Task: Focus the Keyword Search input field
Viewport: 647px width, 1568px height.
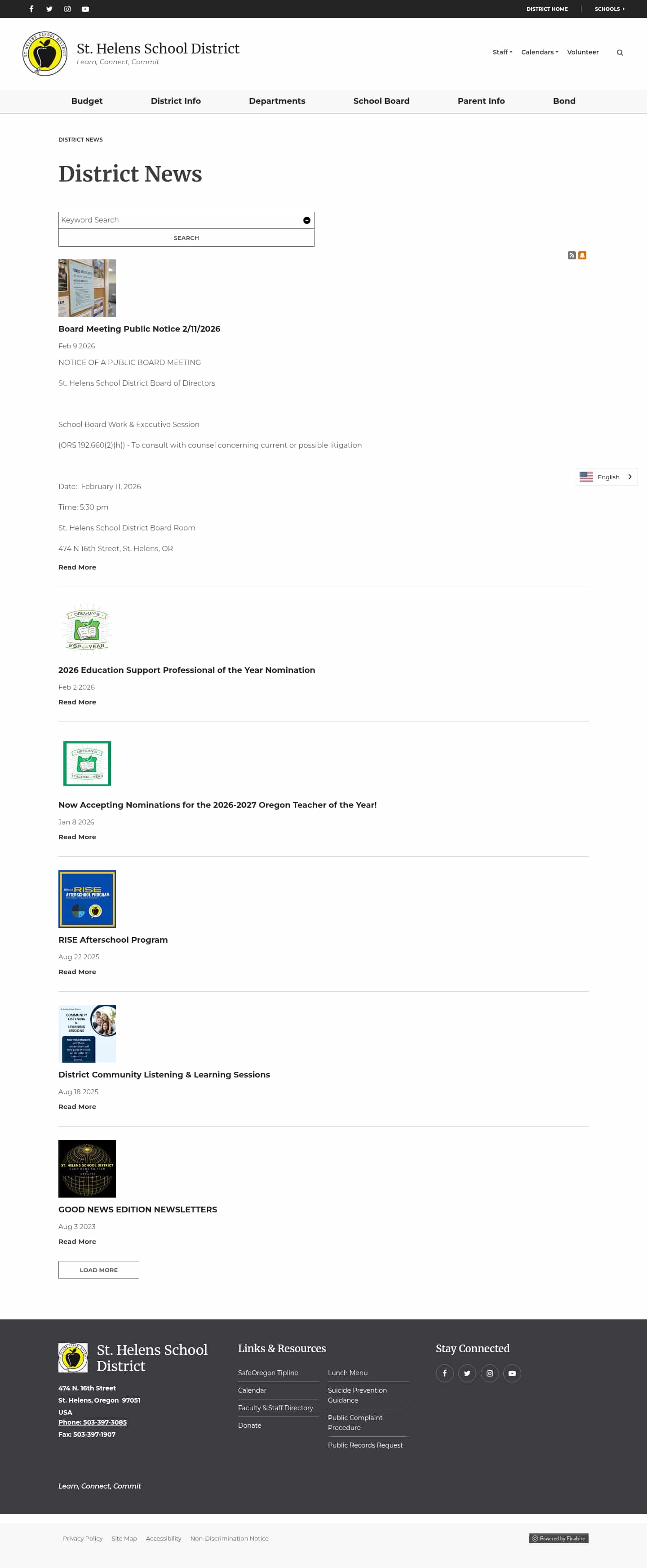Action: pos(180,220)
